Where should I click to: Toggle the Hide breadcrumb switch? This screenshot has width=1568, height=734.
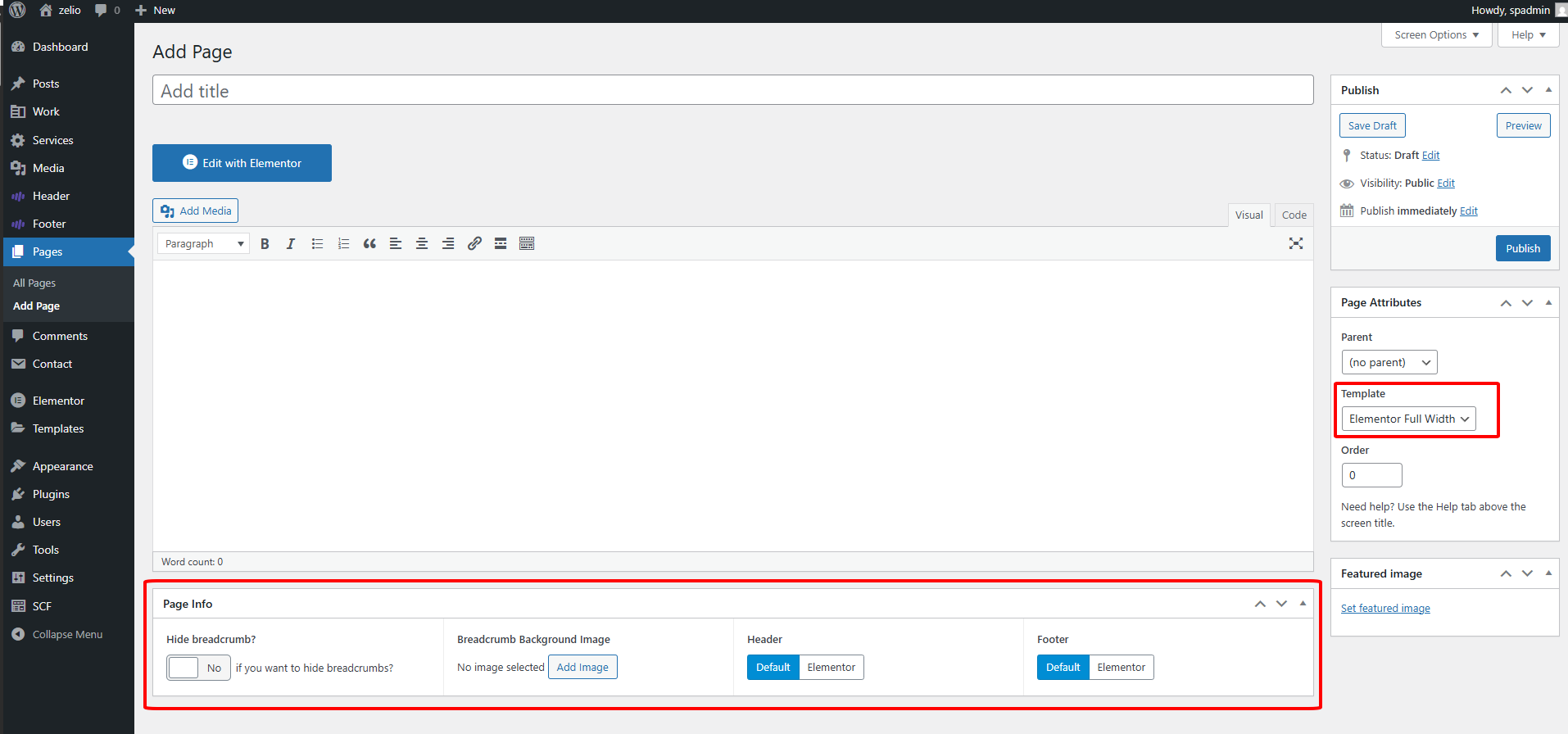[x=199, y=668]
